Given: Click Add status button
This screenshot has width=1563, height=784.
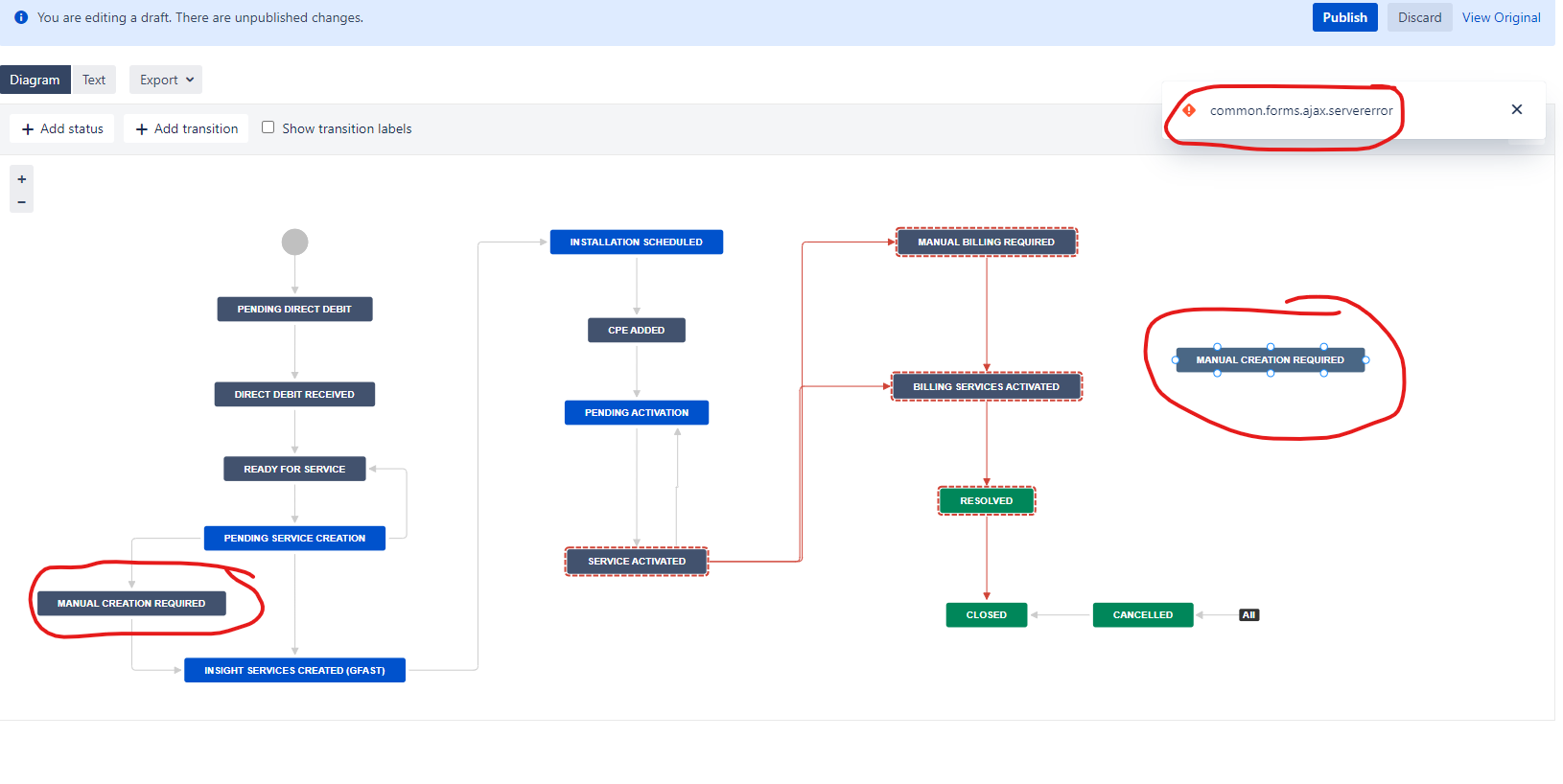Looking at the screenshot, I should [x=62, y=128].
